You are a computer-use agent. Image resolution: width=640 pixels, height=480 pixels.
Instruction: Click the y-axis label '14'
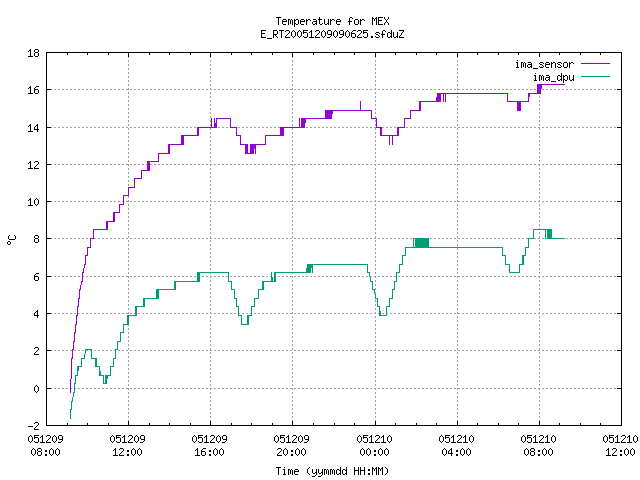(x=33, y=128)
